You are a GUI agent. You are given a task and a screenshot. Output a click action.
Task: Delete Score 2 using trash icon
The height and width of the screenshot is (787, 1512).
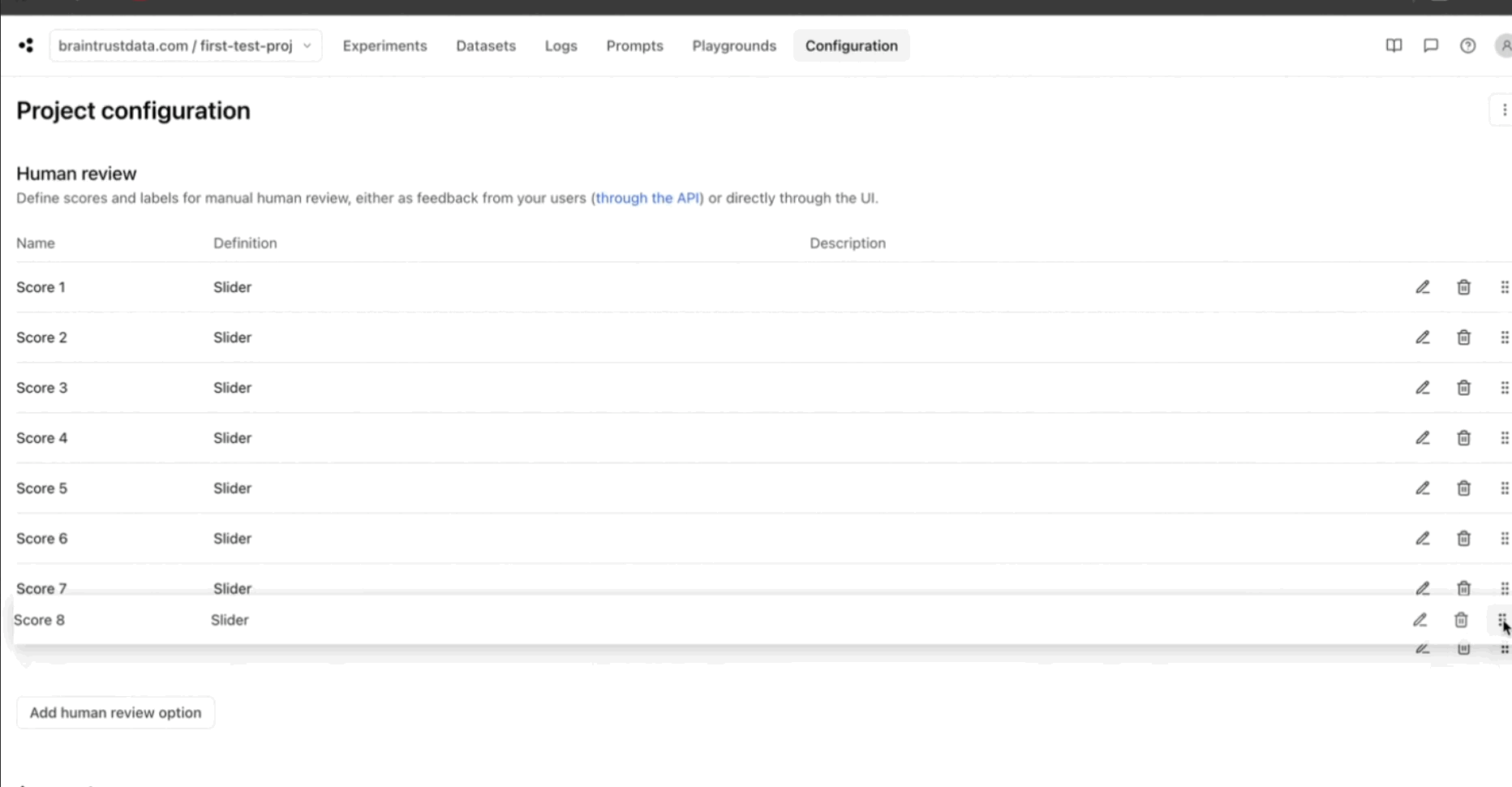[1463, 338]
